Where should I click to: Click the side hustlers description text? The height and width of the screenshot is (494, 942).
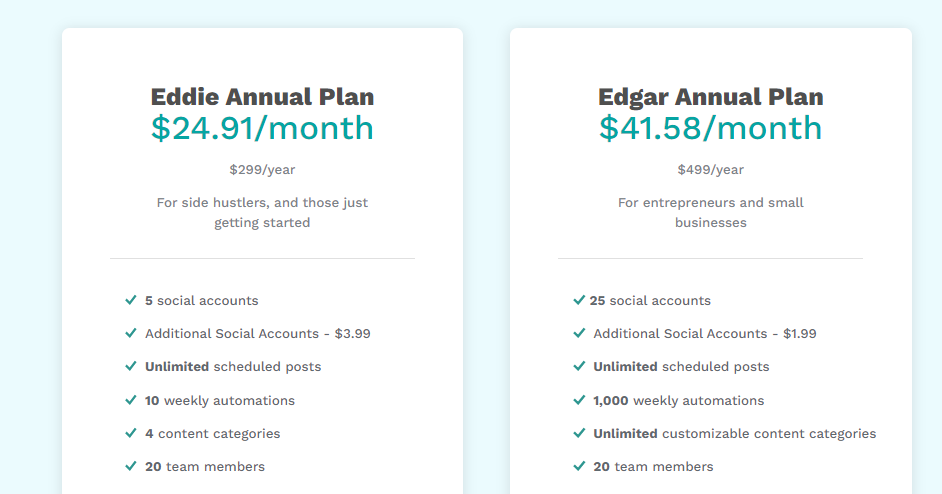[x=262, y=212]
